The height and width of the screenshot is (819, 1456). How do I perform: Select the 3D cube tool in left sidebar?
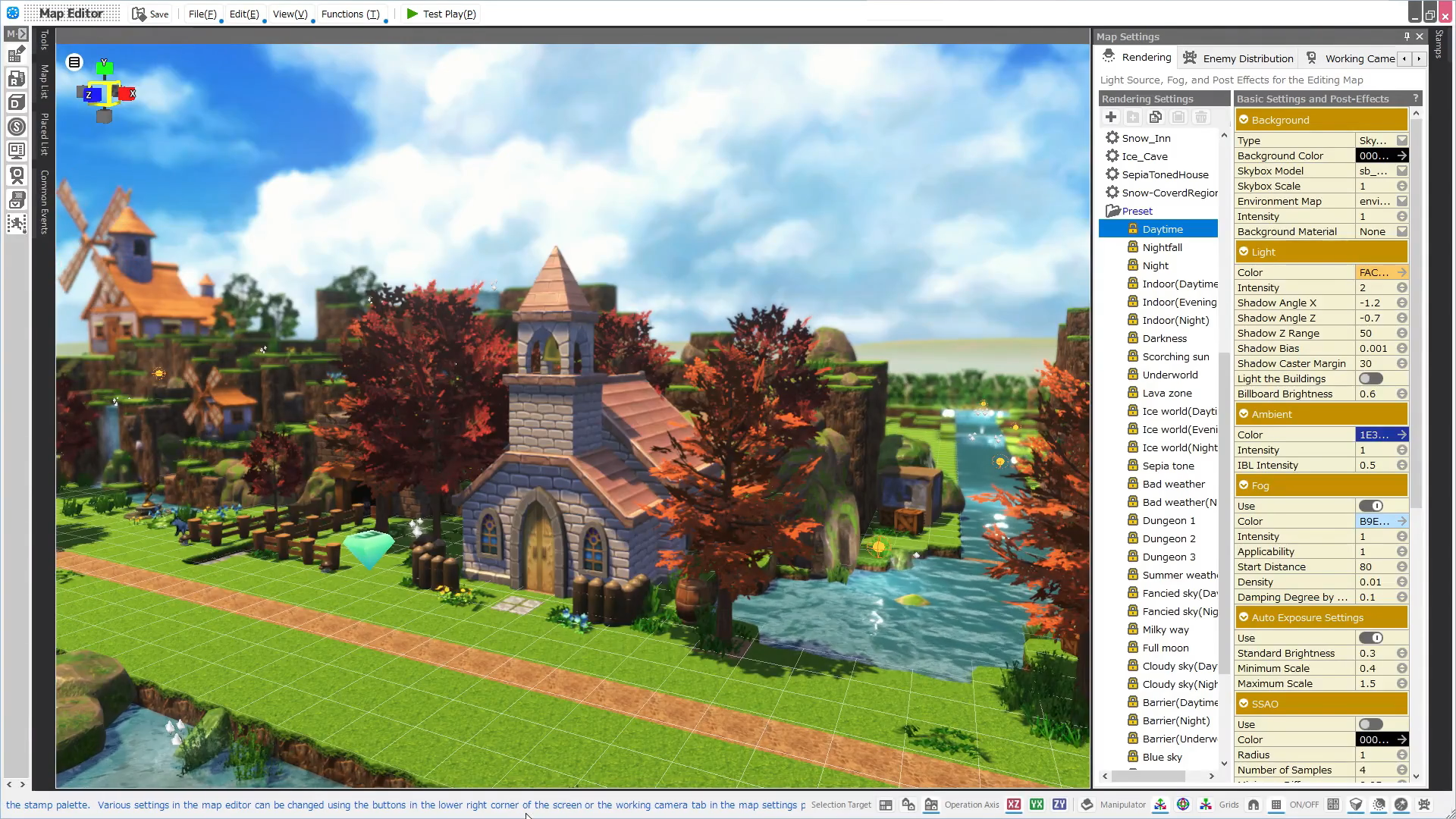click(x=17, y=102)
